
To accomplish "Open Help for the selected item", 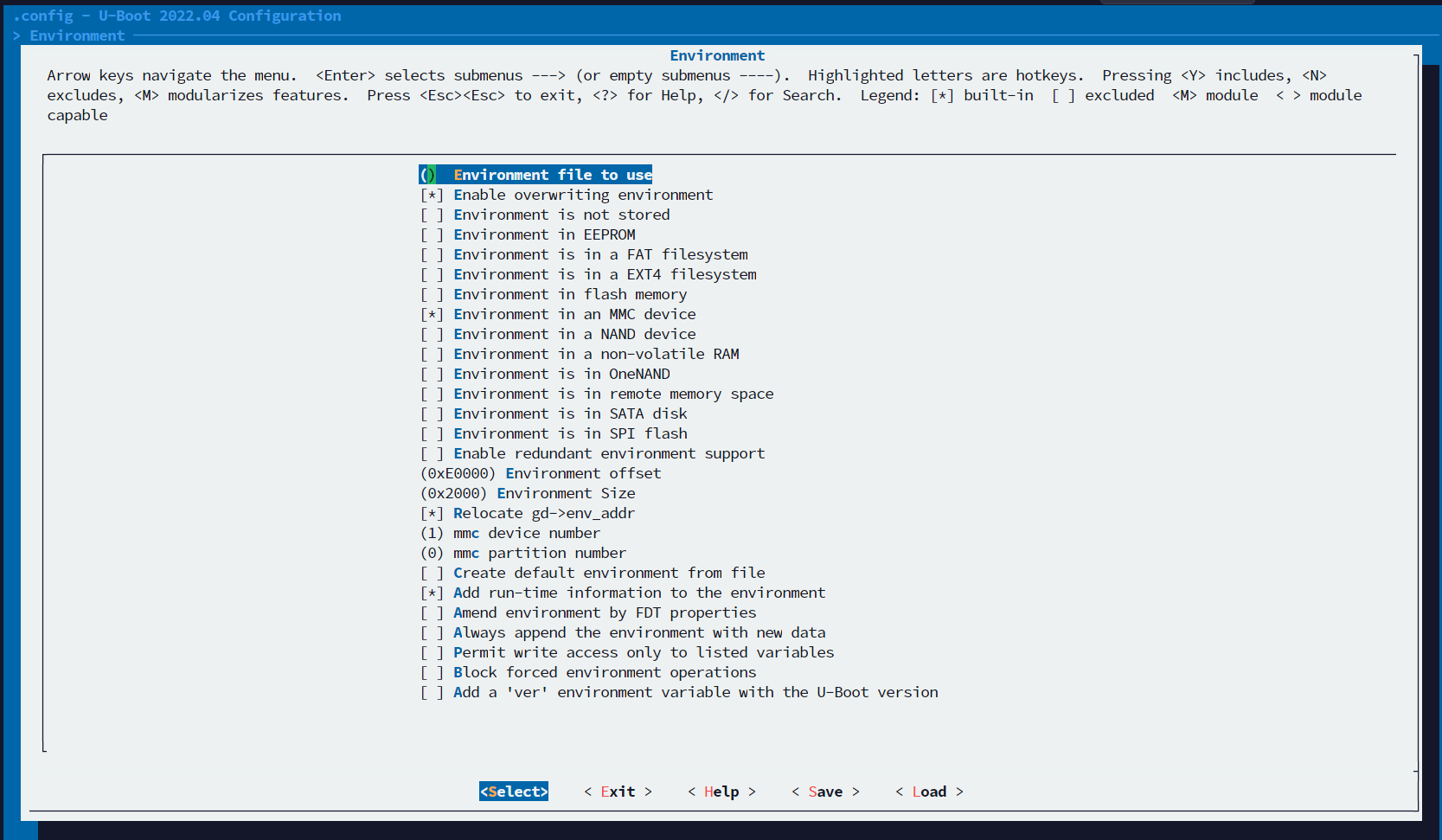I will tap(721, 792).
